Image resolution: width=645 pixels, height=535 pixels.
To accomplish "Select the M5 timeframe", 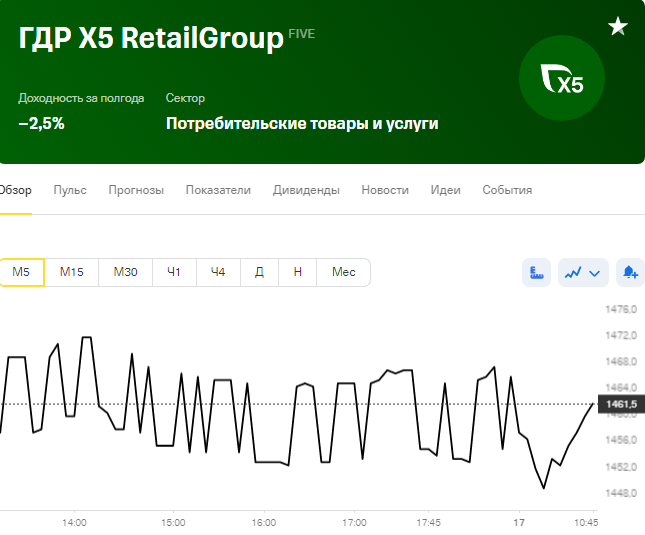I will pos(21,272).
